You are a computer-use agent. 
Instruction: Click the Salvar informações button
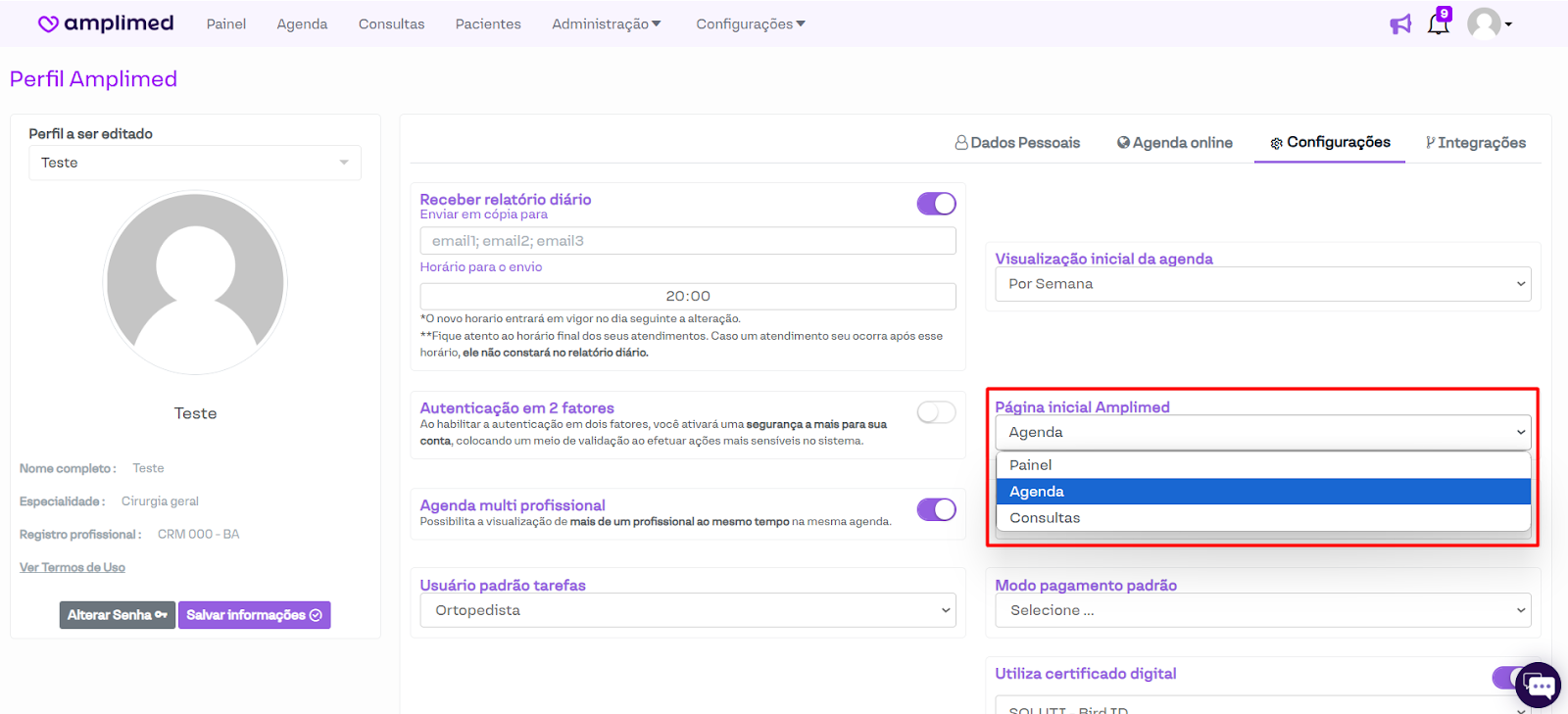pyautogui.click(x=254, y=615)
